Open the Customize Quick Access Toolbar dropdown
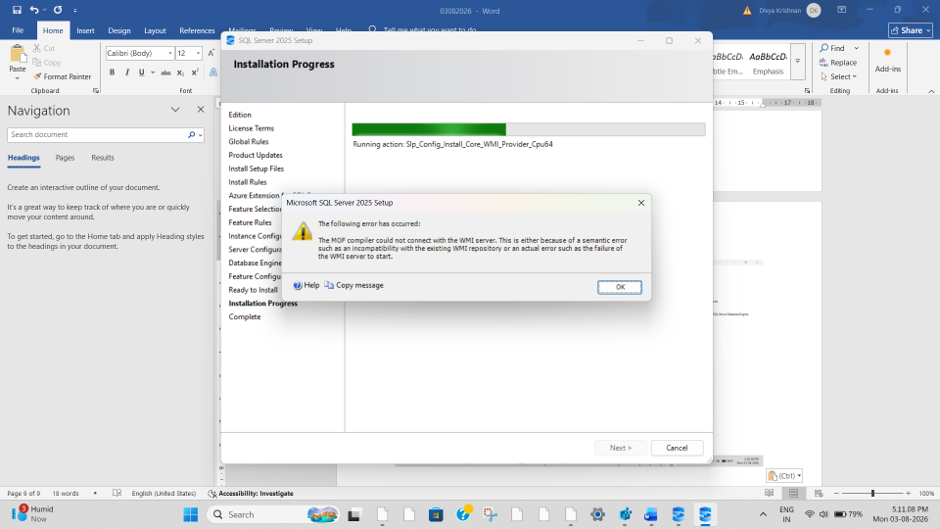The height and width of the screenshot is (529, 940). pos(75,10)
